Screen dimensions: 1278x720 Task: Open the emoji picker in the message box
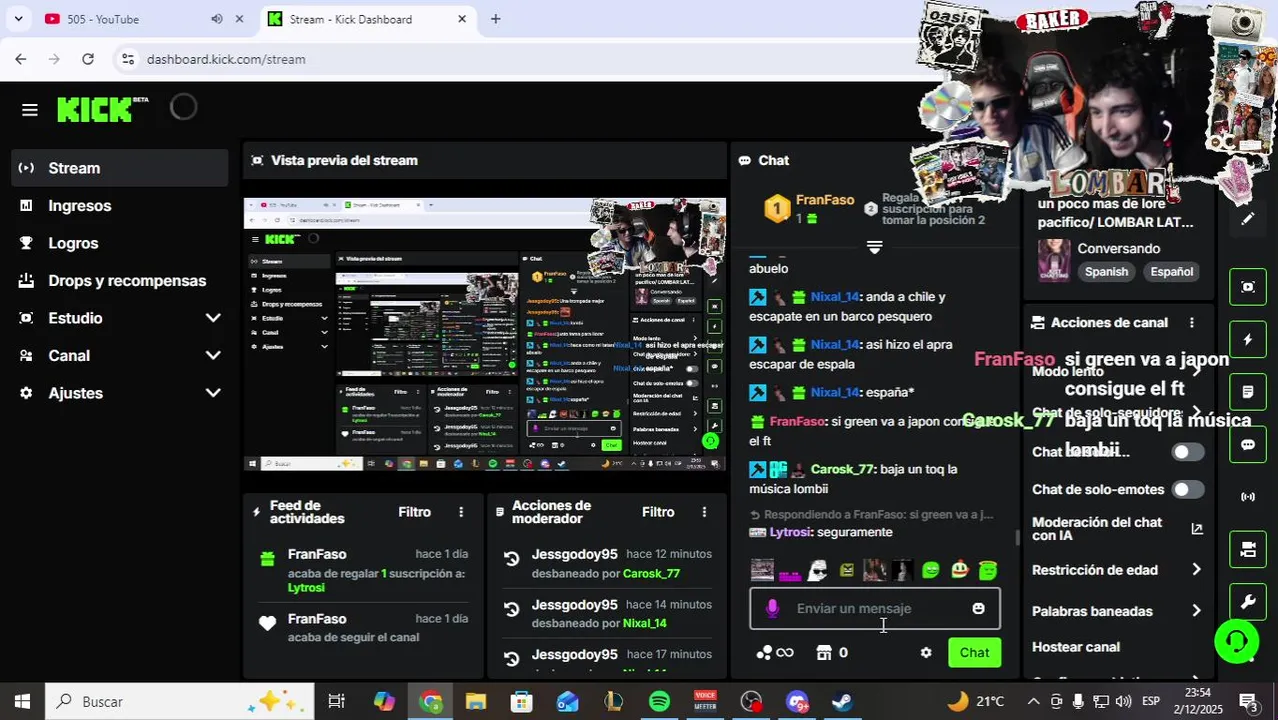978,608
